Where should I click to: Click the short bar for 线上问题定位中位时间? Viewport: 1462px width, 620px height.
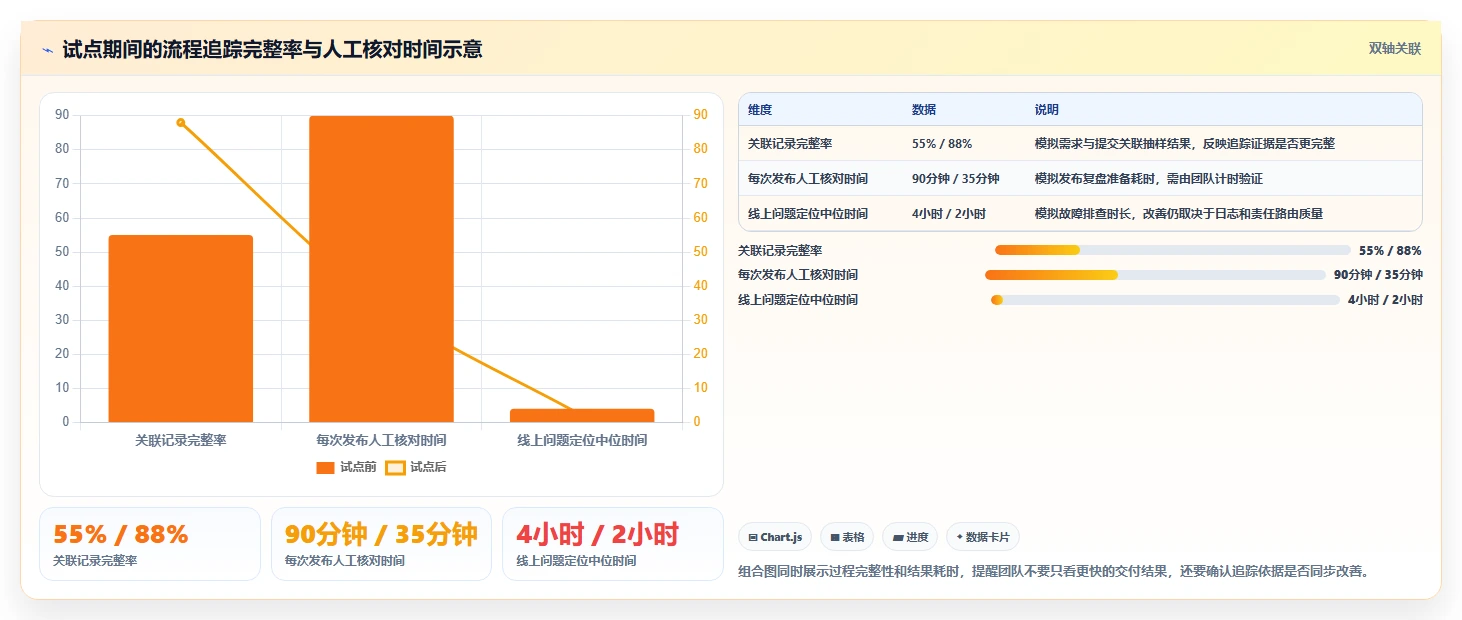pos(582,415)
